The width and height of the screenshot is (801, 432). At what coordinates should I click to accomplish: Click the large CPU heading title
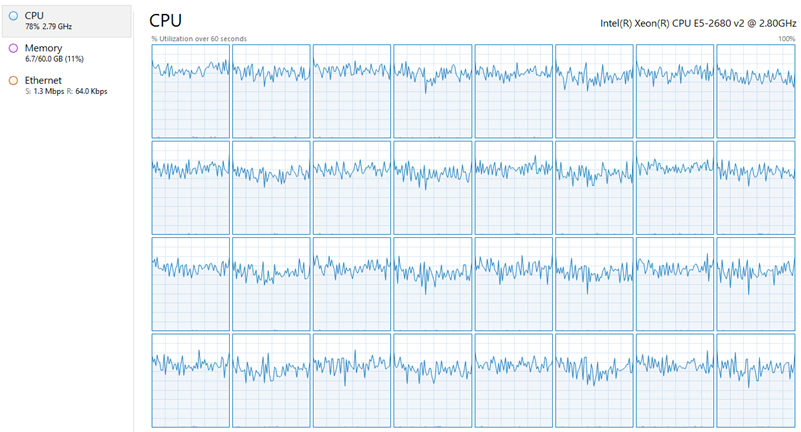pos(165,20)
